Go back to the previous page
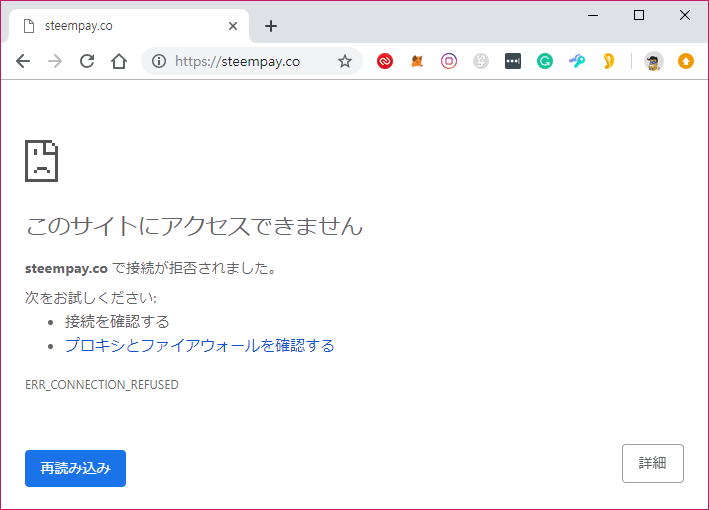The width and height of the screenshot is (709, 510). (x=23, y=61)
